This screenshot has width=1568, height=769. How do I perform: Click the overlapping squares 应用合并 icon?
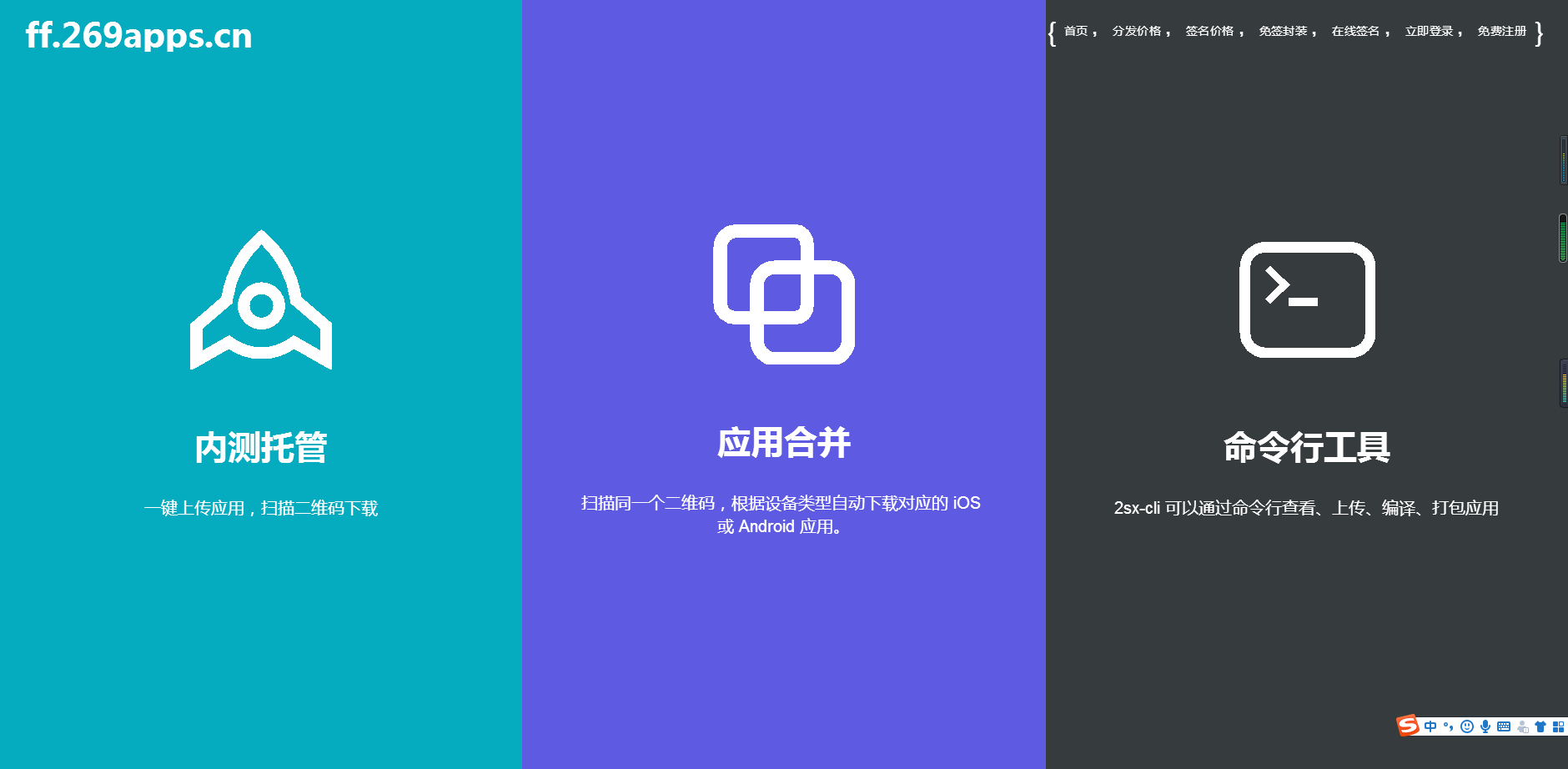784,294
